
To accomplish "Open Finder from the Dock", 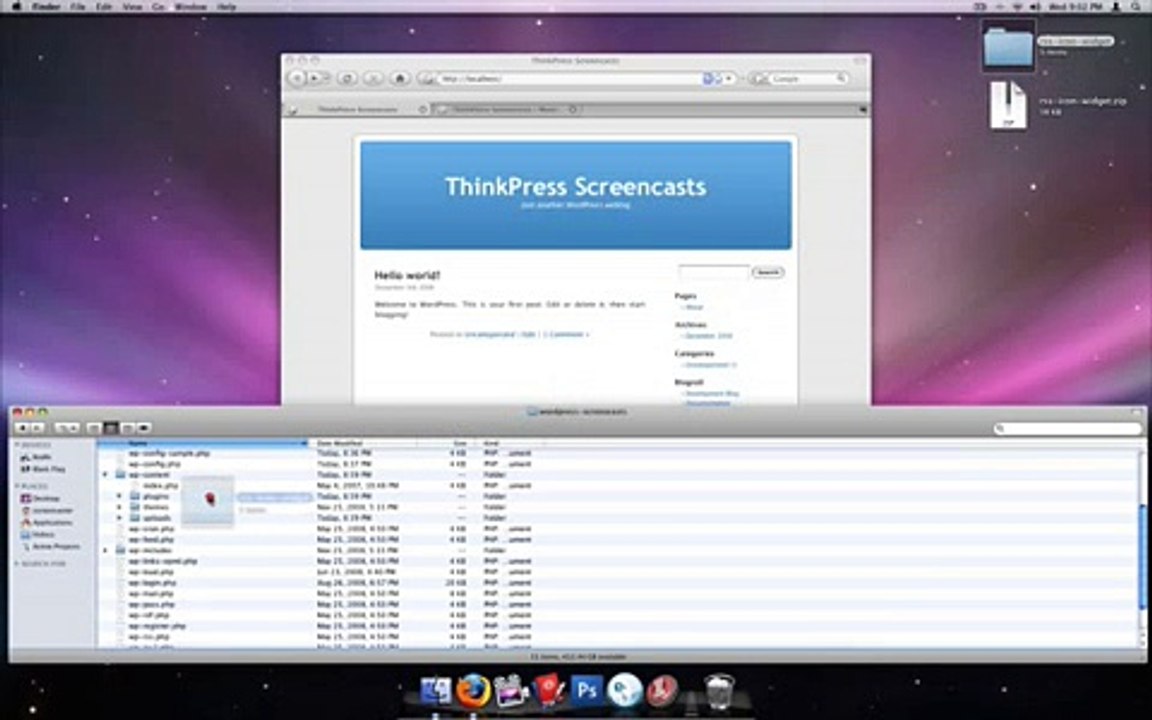I will pos(435,691).
